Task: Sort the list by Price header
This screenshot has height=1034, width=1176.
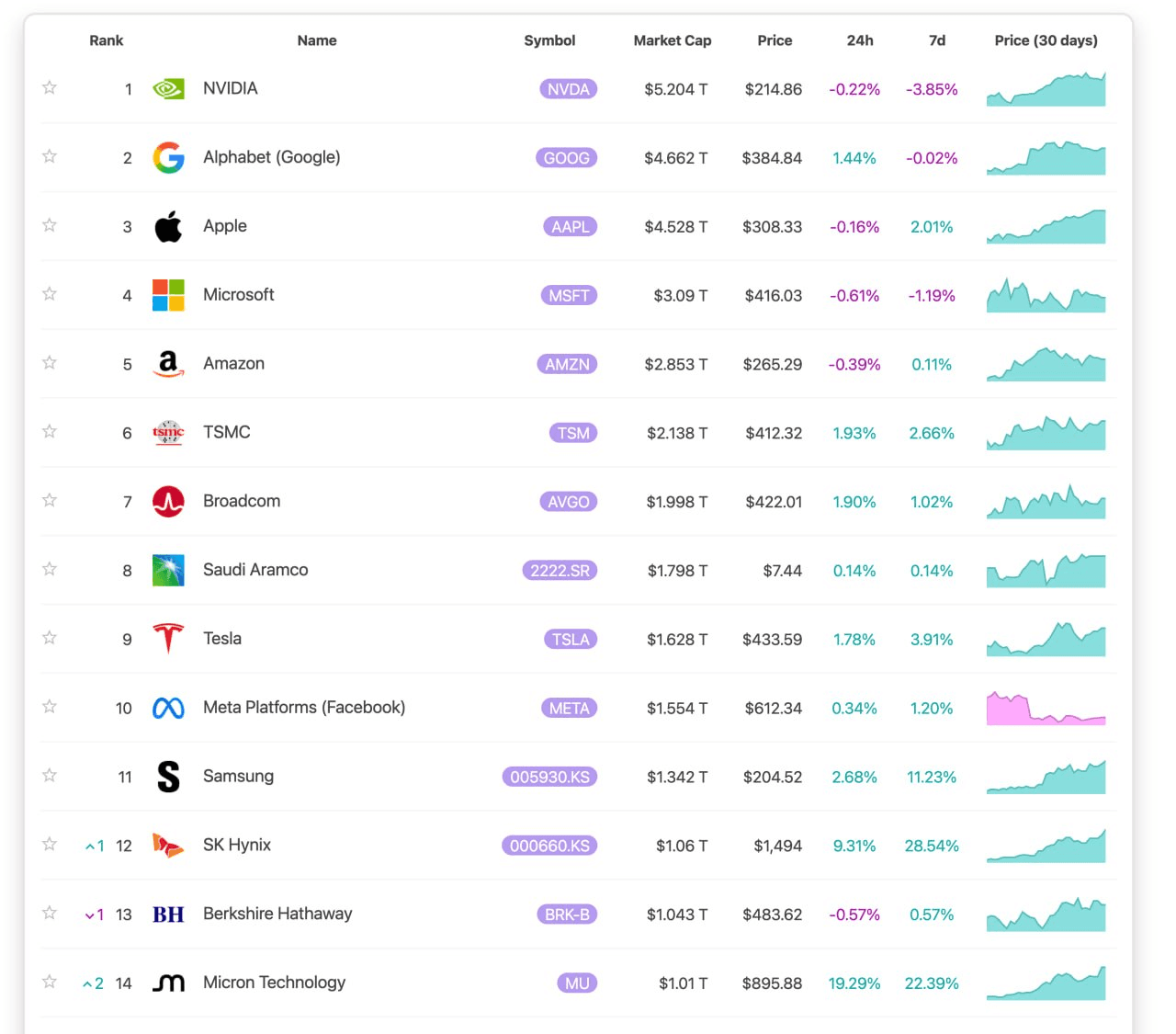Action: coord(775,40)
